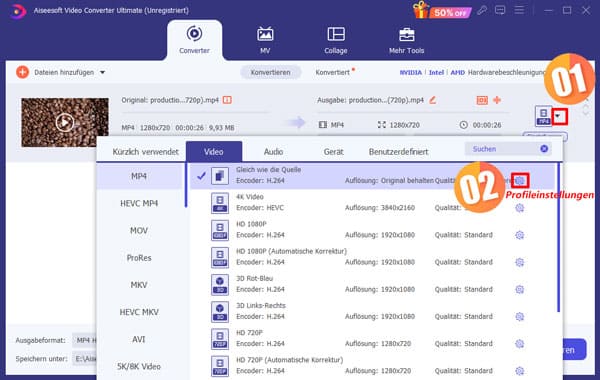
Task: Choose Gleich wie die Quelle profile
Action: pyautogui.click(x=372, y=176)
